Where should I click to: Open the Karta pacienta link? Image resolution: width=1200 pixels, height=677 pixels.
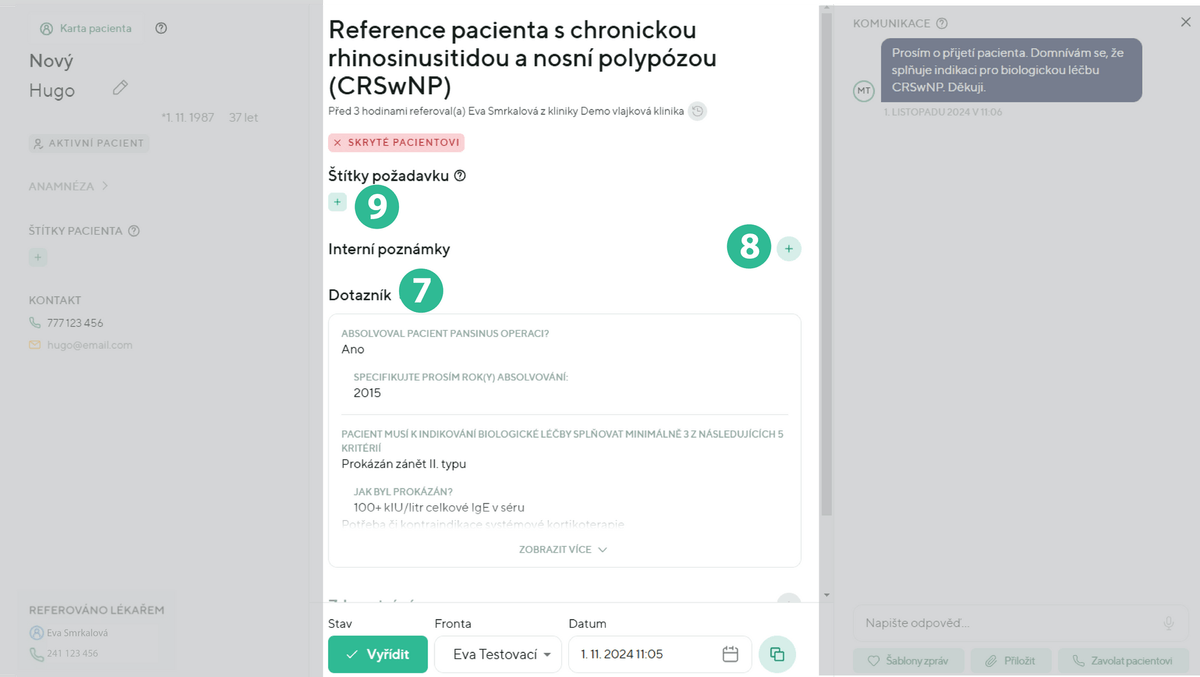(86, 28)
